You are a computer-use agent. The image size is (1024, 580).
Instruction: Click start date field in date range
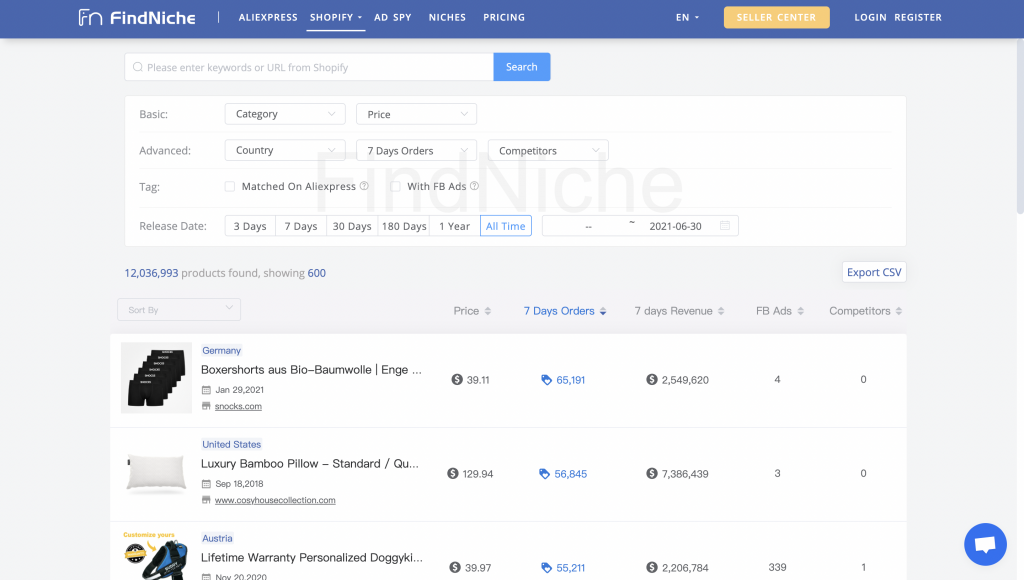click(x=588, y=226)
